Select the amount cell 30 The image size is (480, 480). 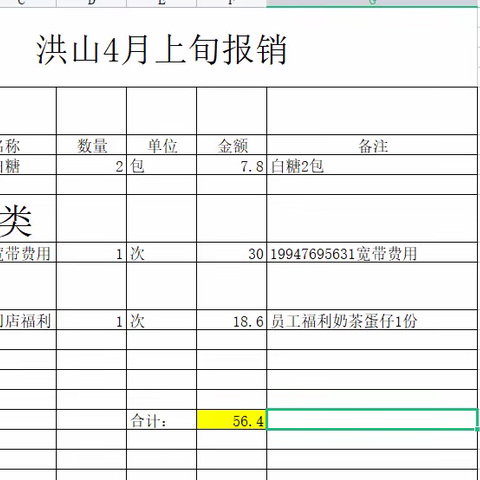click(x=232, y=253)
